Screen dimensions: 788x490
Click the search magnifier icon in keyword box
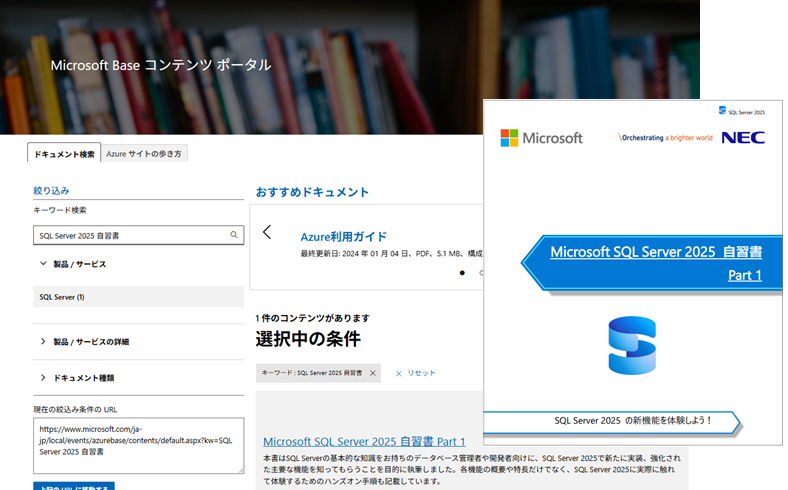(x=234, y=235)
